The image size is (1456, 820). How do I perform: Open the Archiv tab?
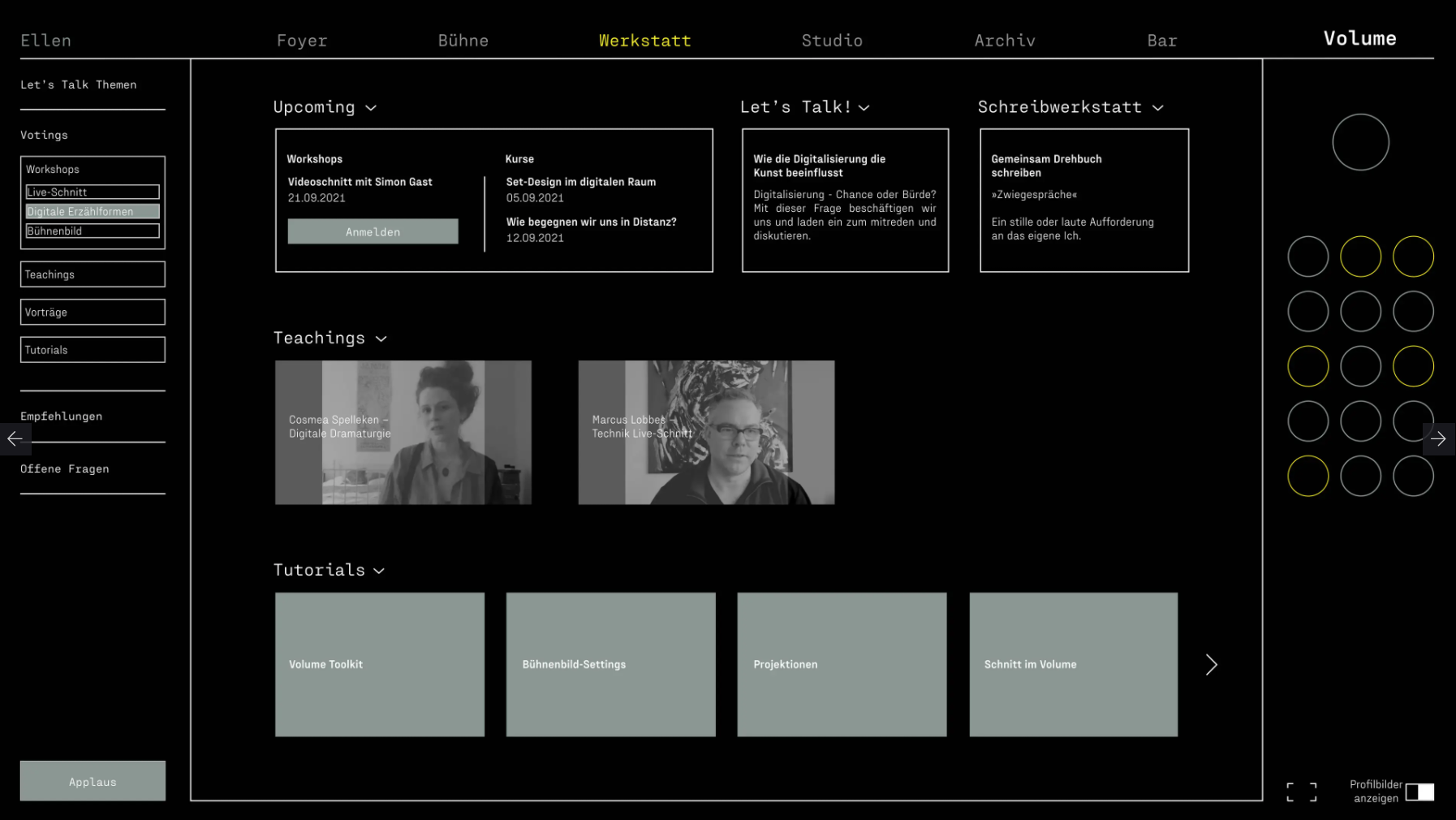pos(1005,41)
